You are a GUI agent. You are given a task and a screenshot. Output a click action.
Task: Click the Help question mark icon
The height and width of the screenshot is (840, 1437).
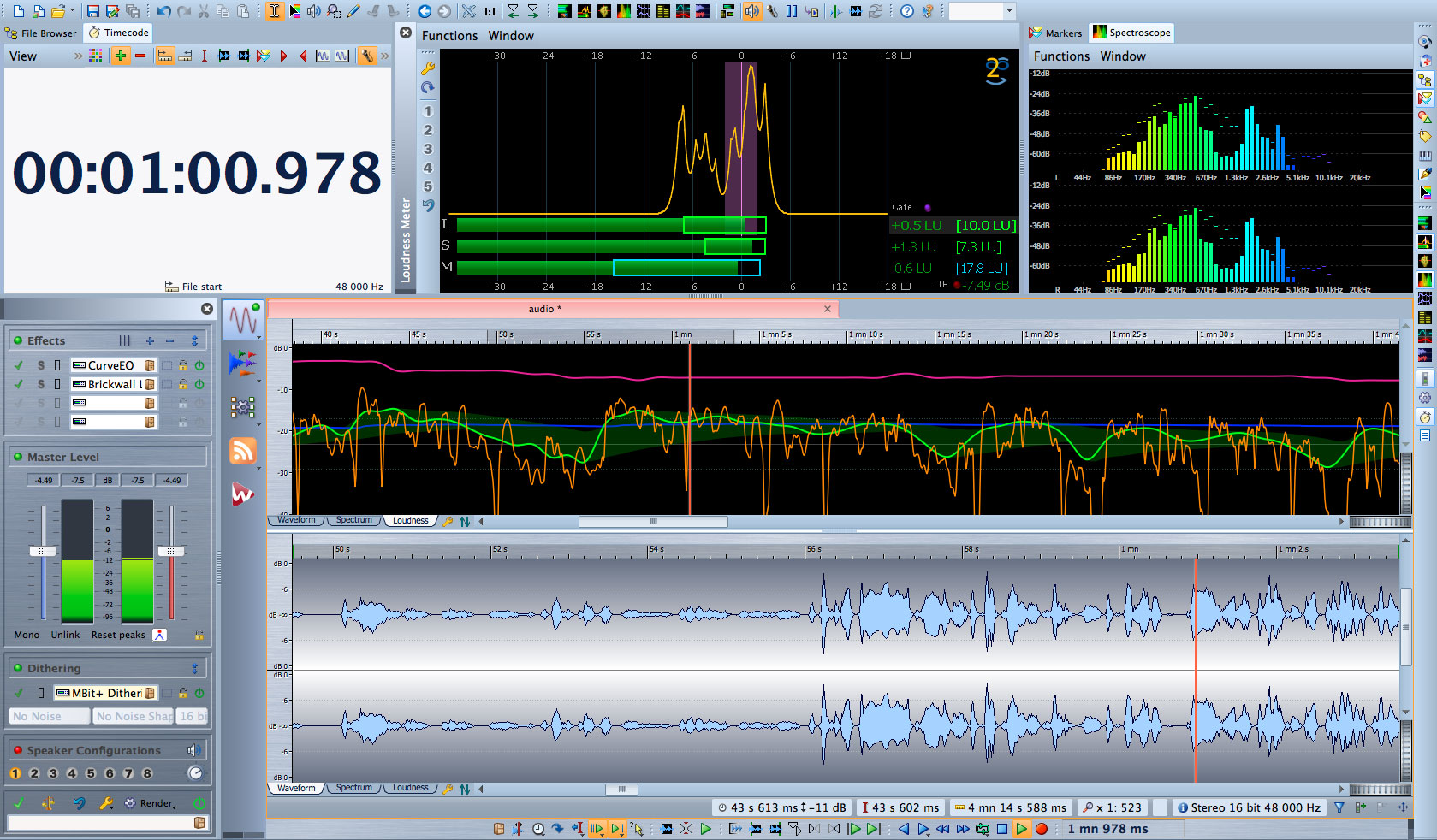[x=907, y=11]
